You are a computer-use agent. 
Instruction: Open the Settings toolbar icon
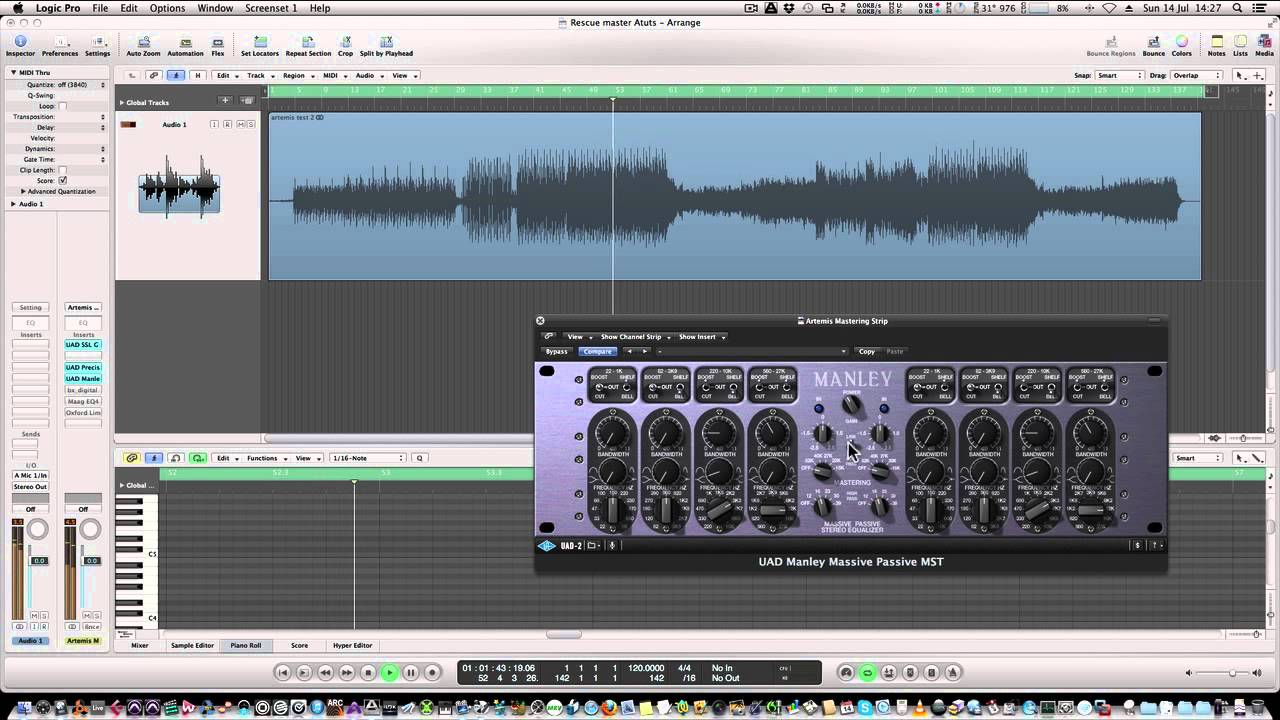[97, 46]
